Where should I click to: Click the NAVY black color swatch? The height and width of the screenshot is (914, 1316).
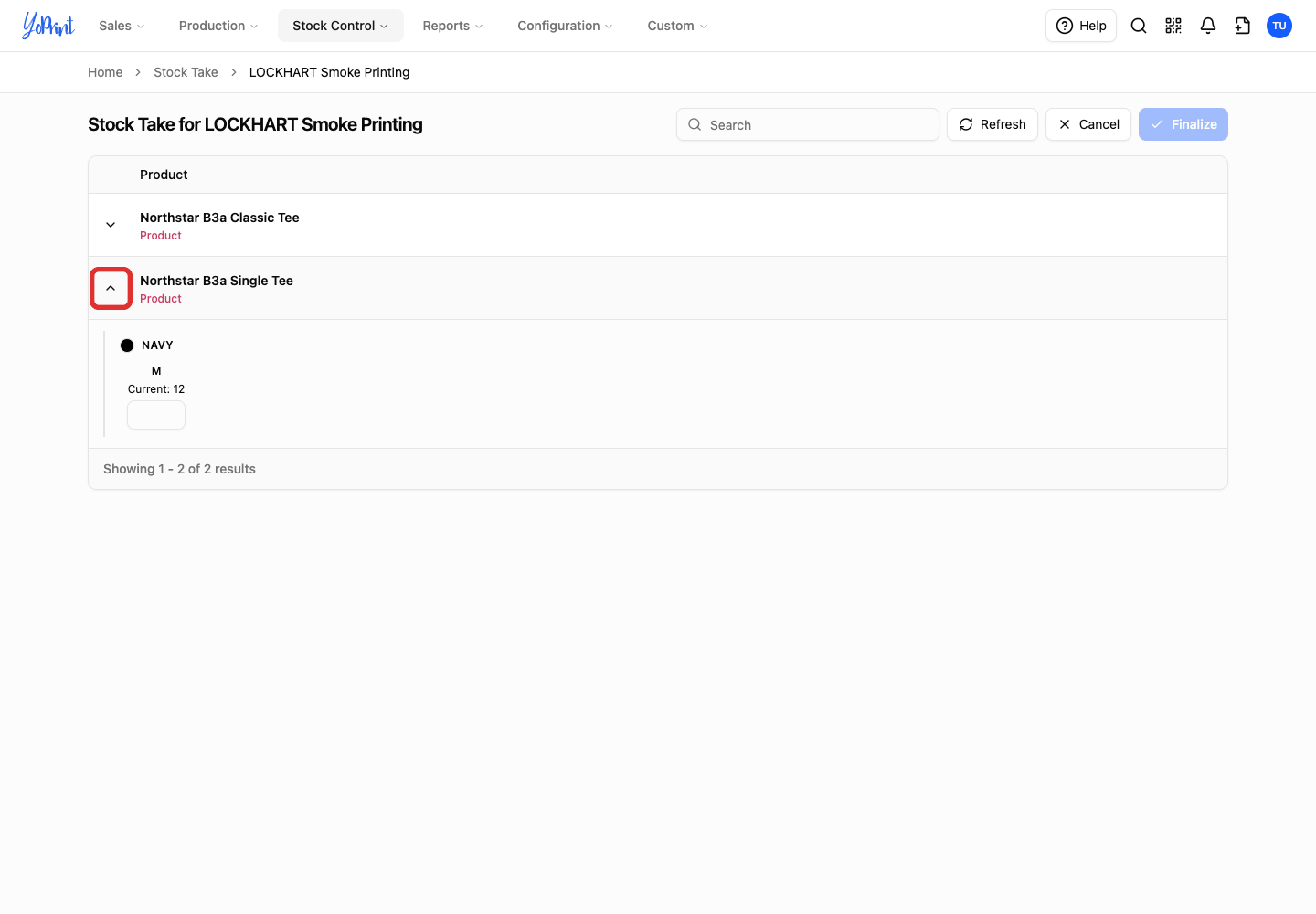[x=127, y=345]
